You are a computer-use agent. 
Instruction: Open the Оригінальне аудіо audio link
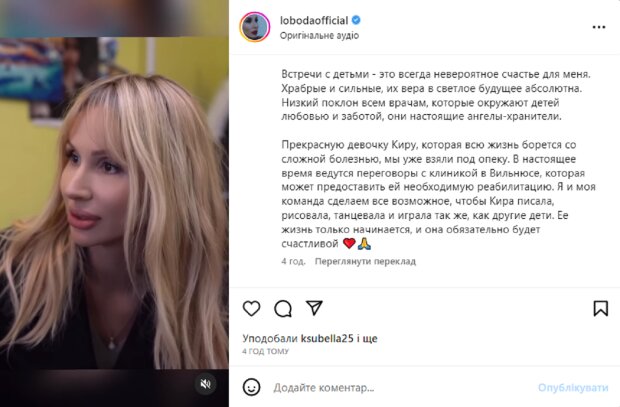click(x=319, y=35)
